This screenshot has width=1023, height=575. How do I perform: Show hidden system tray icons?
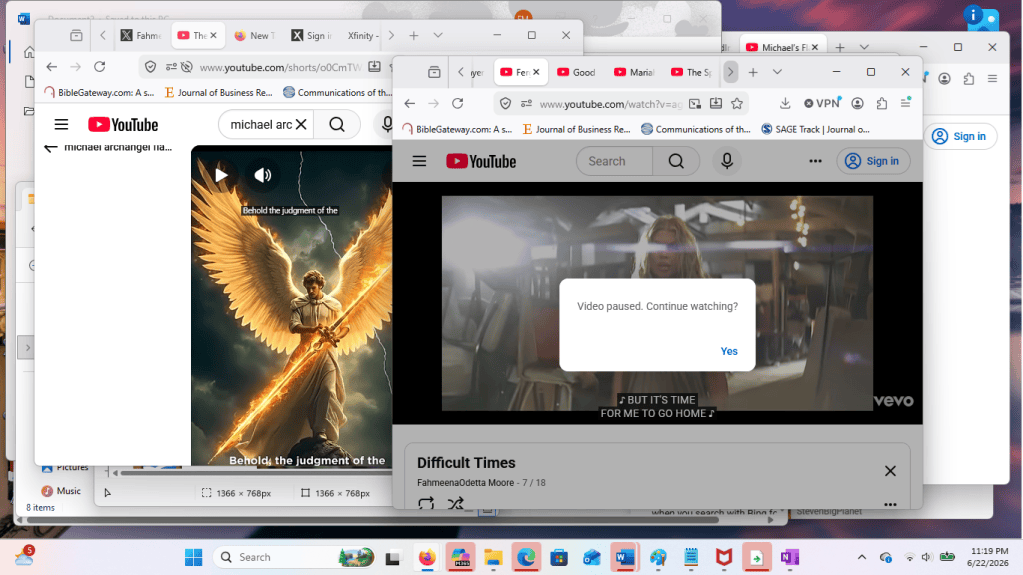pyautogui.click(x=862, y=557)
